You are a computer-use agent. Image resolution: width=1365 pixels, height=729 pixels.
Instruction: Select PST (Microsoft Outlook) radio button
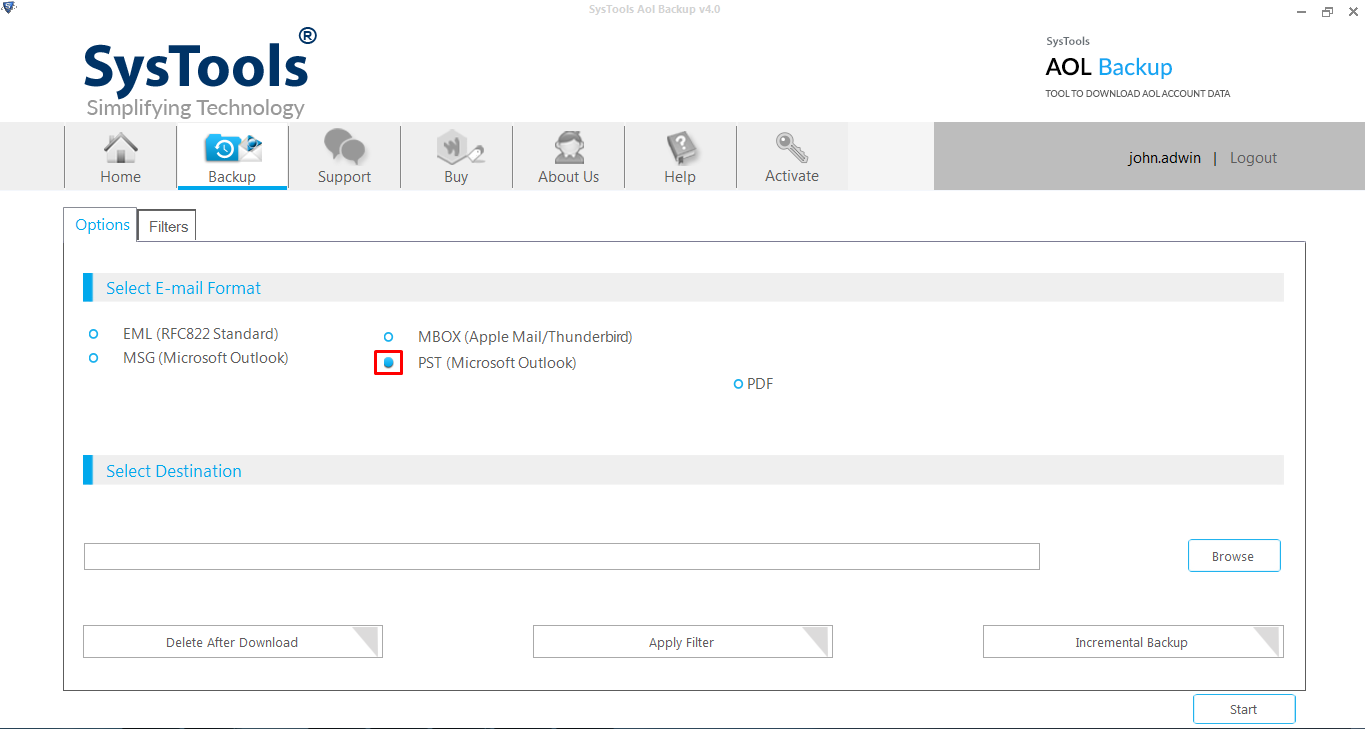(388, 363)
